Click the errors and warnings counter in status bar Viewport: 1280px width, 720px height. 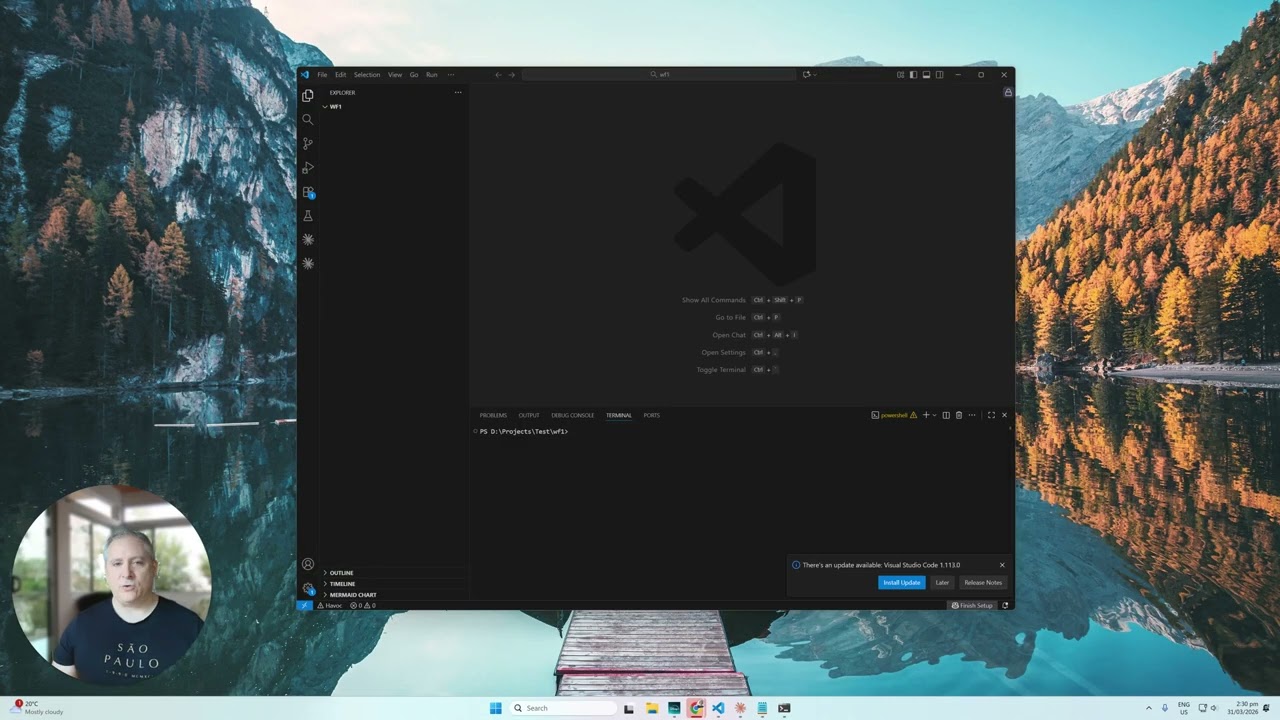tap(362, 605)
